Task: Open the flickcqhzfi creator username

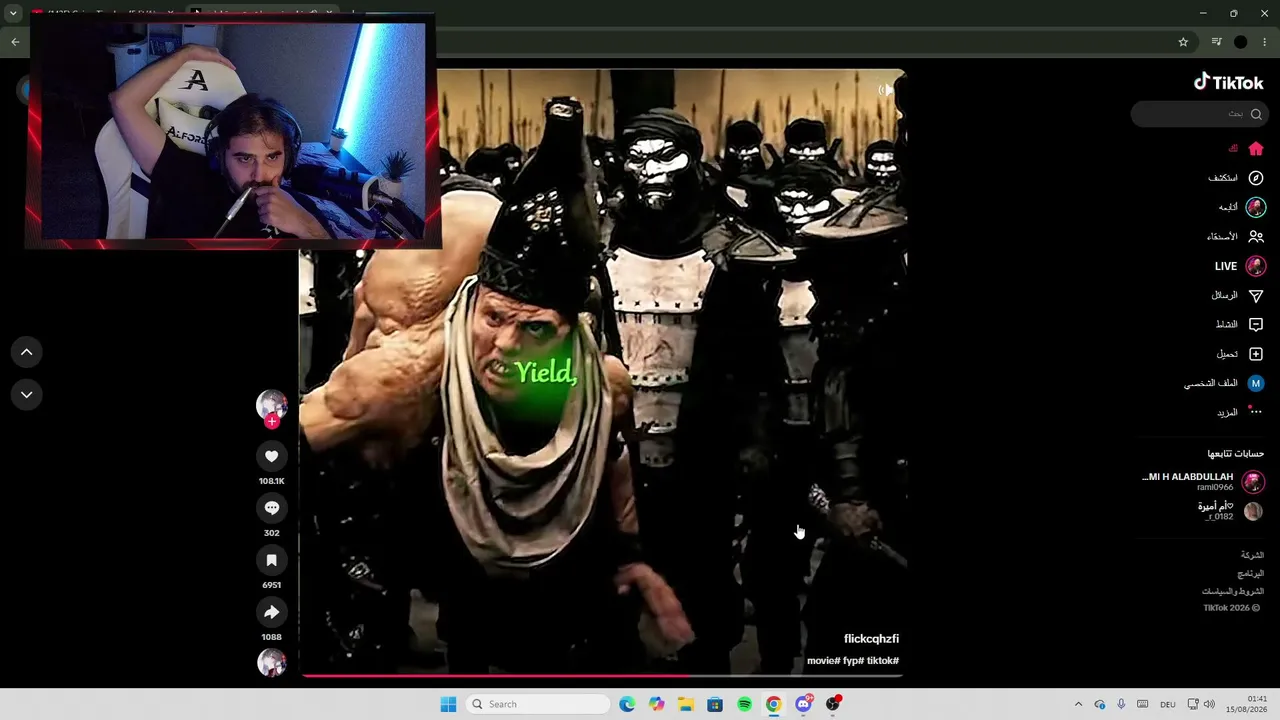Action: click(871, 639)
